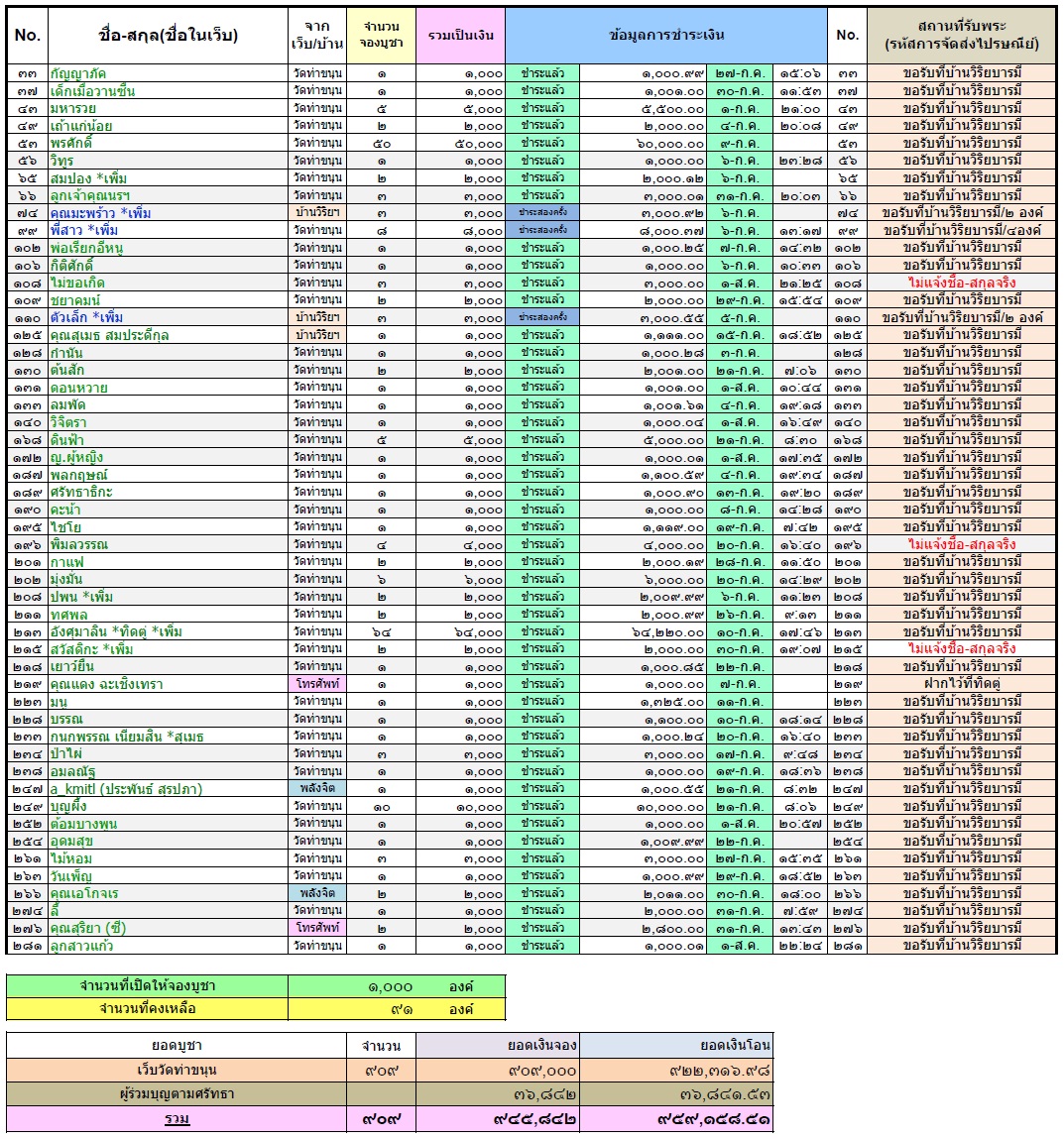Select red 'ไม่แจ้งชื่อ-สกุลจริง' in row ๑๐๘

[x=962, y=283]
